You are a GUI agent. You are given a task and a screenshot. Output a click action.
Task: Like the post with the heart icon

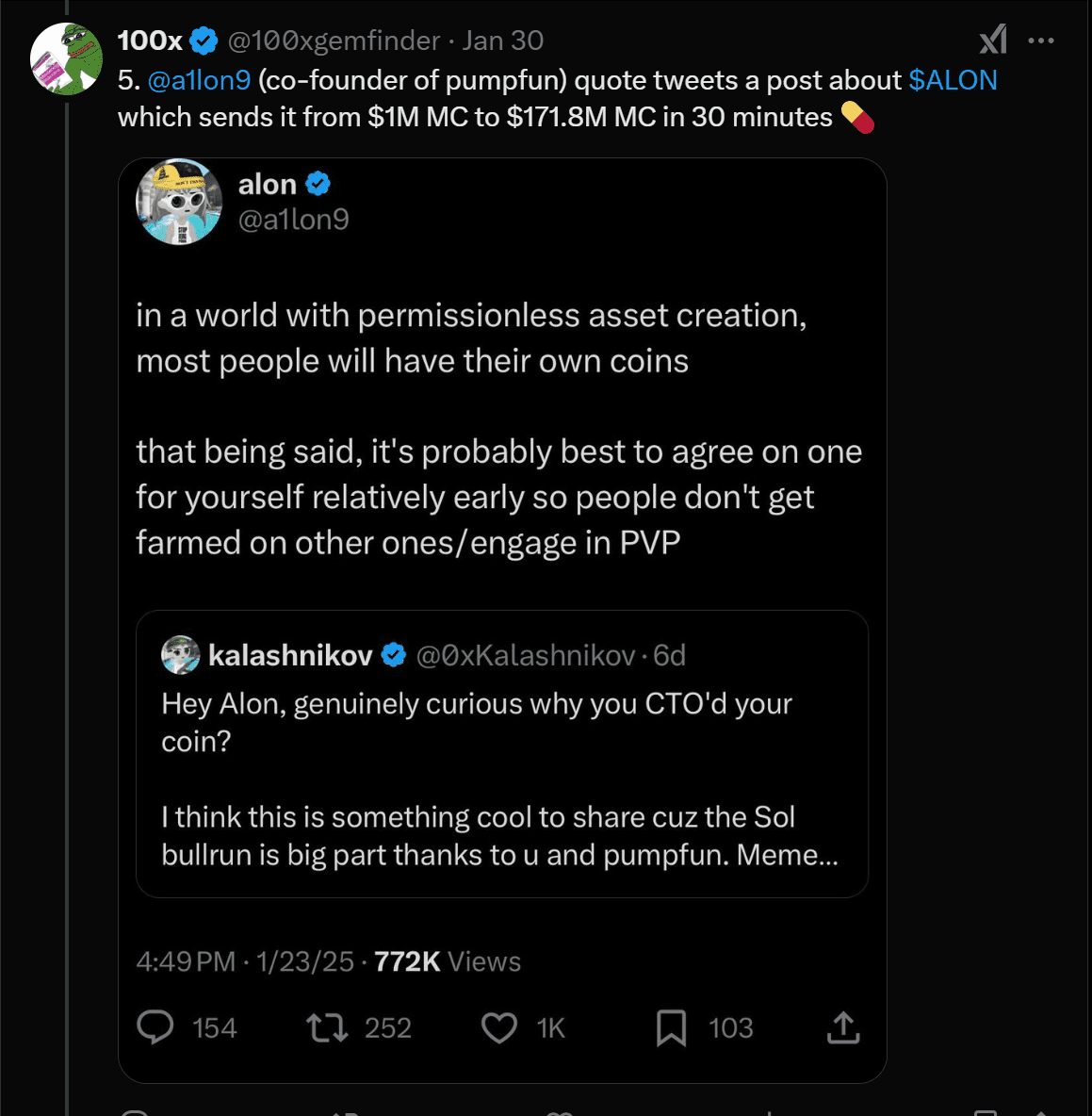(x=498, y=1027)
